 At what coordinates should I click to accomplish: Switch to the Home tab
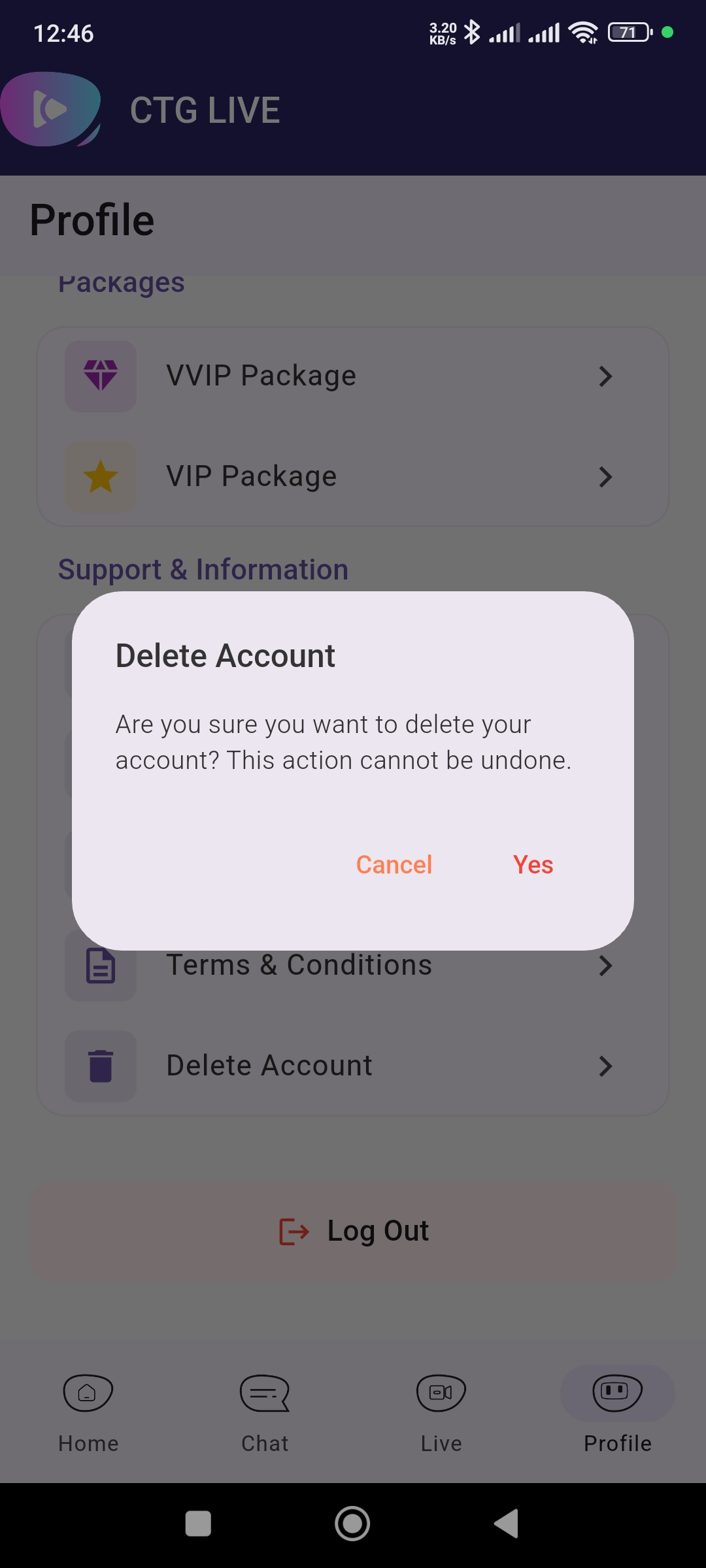[88, 1411]
